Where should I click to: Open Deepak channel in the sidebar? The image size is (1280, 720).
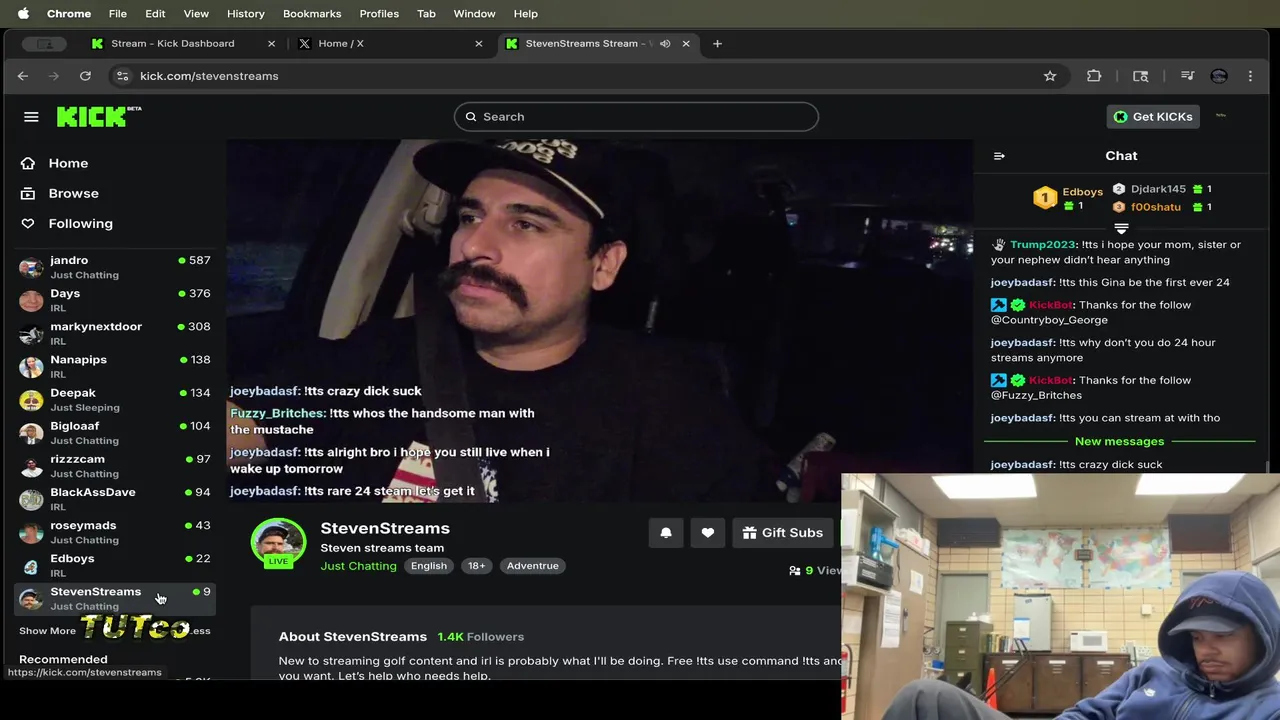tap(115, 399)
